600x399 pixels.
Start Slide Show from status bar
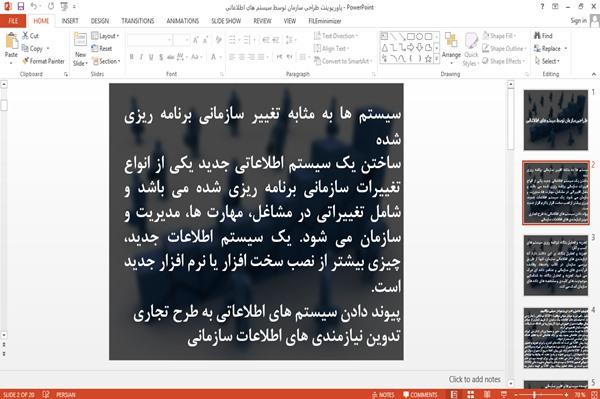click(x=504, y=395)
